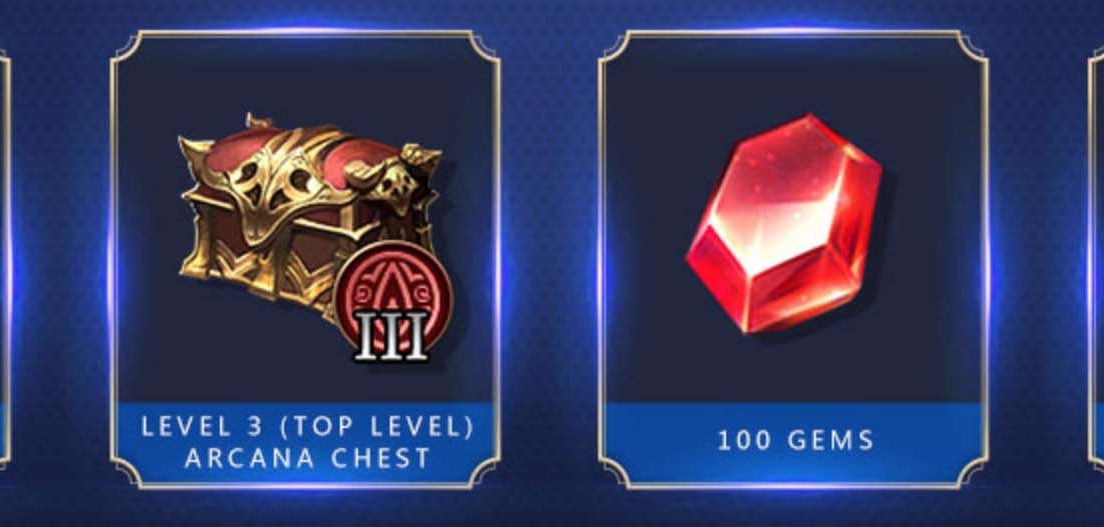Click the red gem icon
1104x527 pixels.
coord(784,223)
